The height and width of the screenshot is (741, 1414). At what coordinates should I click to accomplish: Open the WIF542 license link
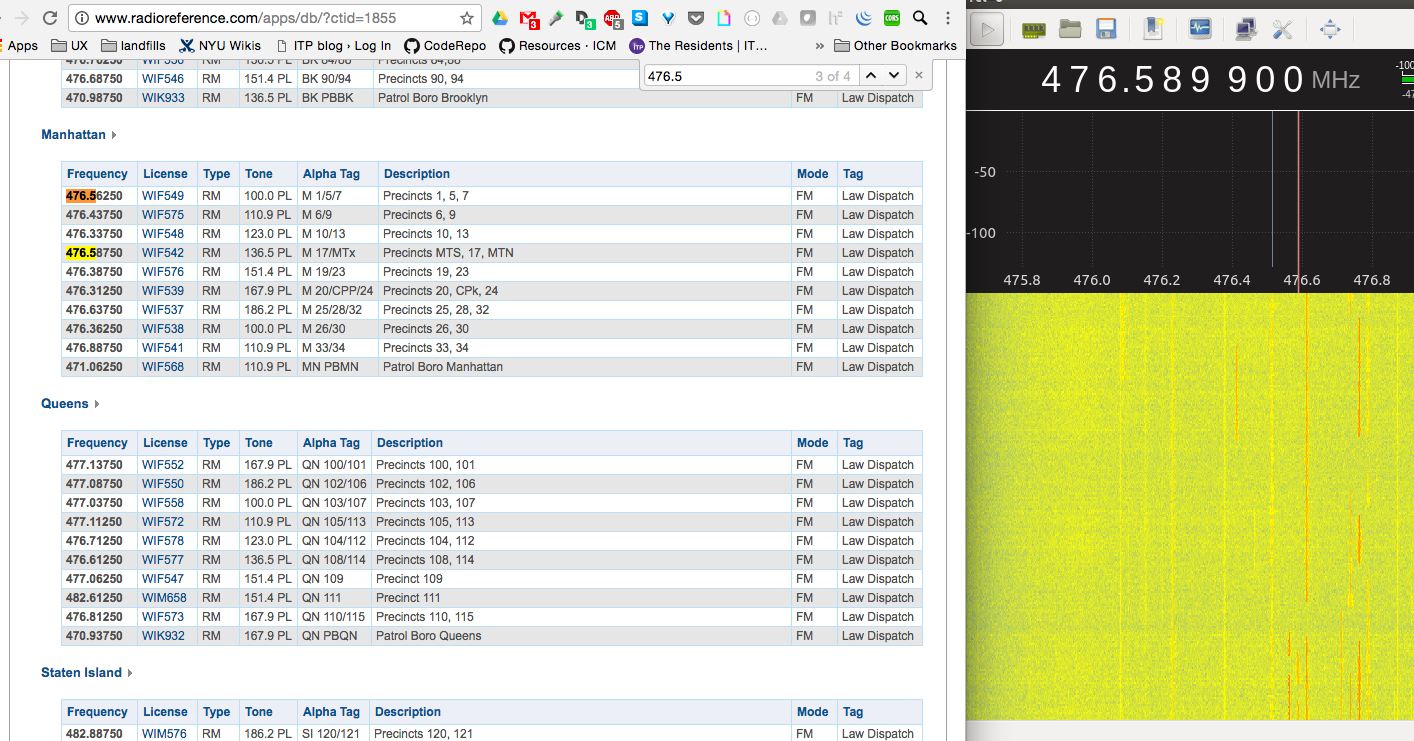coord(162,253)
